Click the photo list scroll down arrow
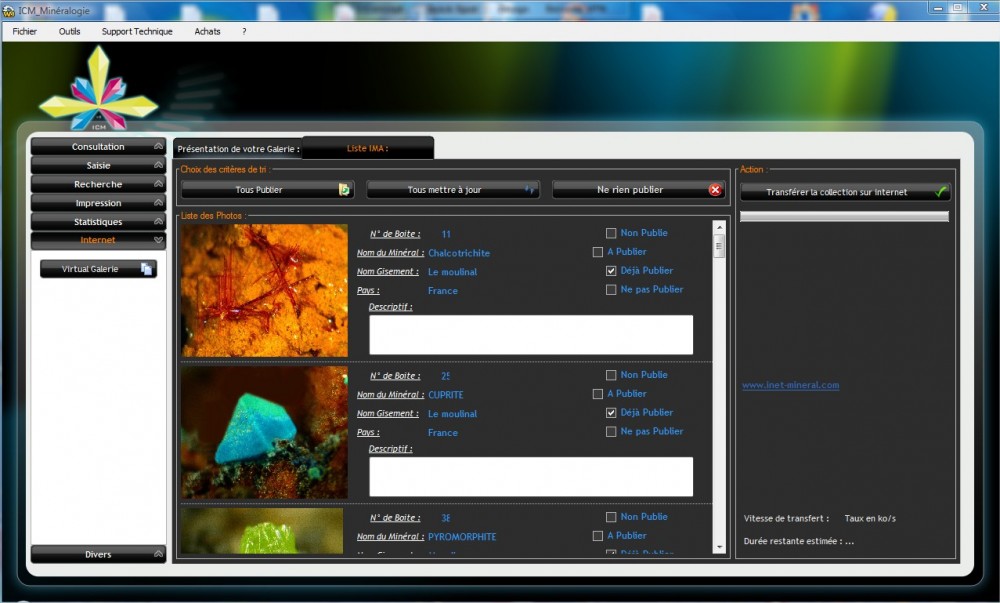The width and height of the screenshot is (1000, 603). click(719, 547)
